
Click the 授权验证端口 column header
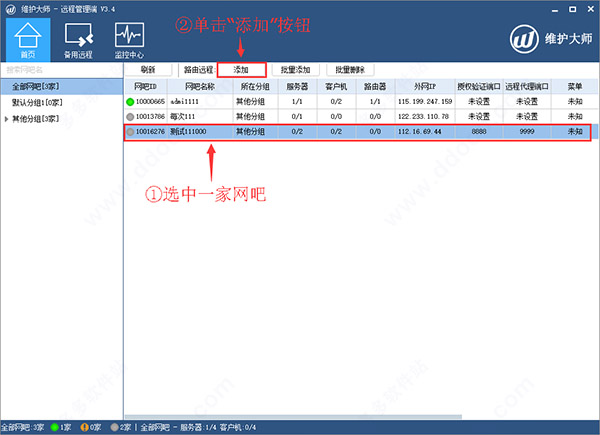pyautogui.click(x=479, y=86)
